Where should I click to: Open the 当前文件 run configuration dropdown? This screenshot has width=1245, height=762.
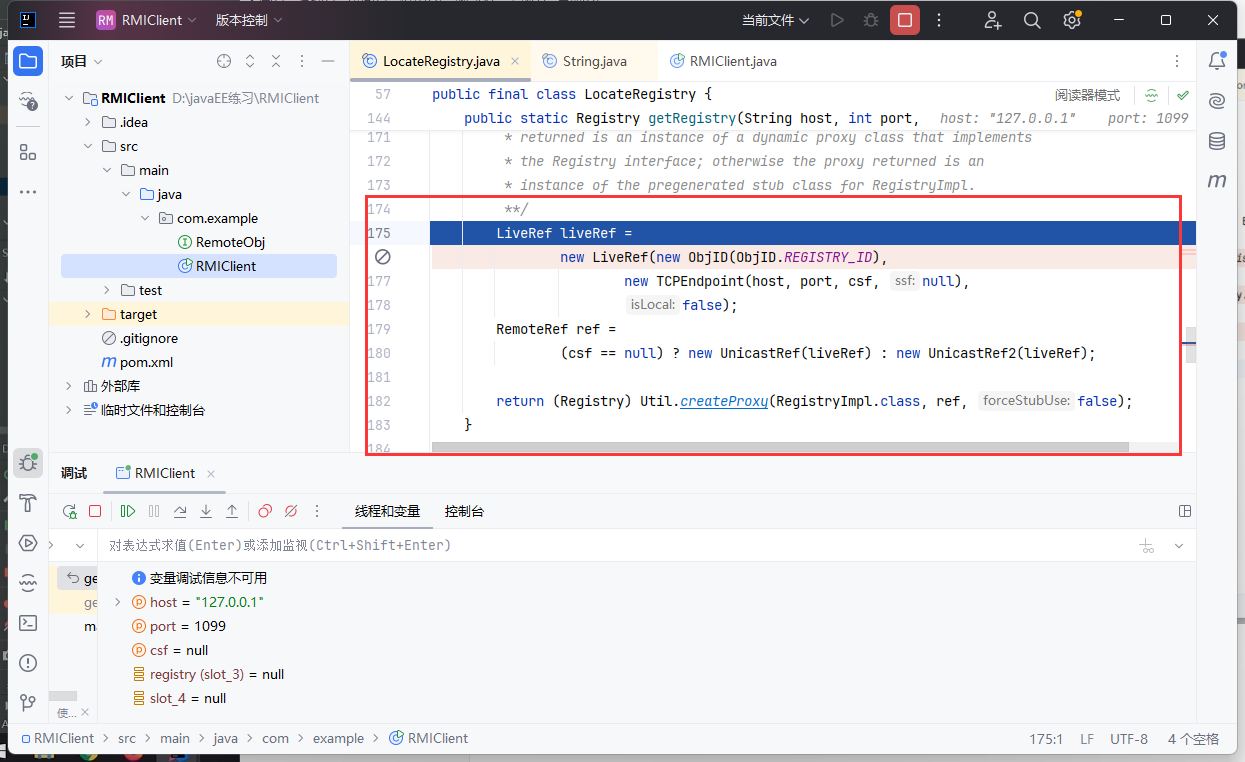(775, 20)
